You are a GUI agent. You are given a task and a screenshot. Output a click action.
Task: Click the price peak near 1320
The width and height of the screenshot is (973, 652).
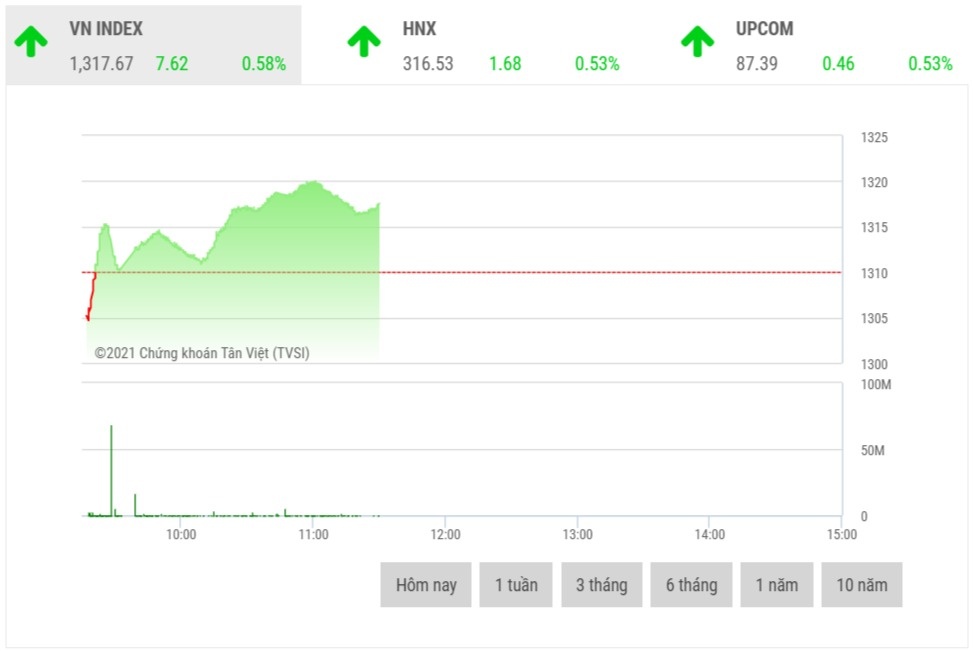point(313,182)
